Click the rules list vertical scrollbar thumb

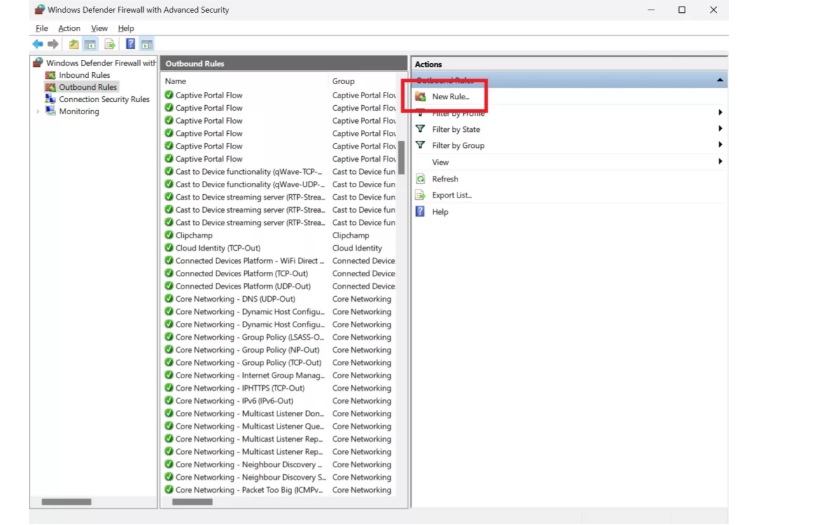[x=401, y=158]
